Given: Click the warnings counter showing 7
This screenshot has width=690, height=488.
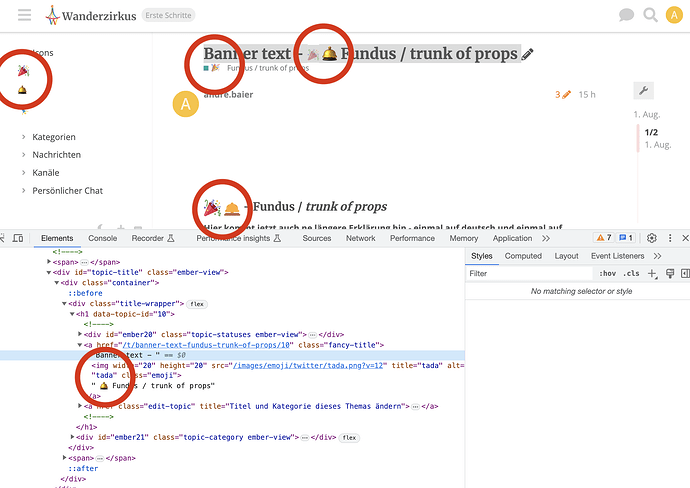Looking at the screenshot, I should pos(603,238).
